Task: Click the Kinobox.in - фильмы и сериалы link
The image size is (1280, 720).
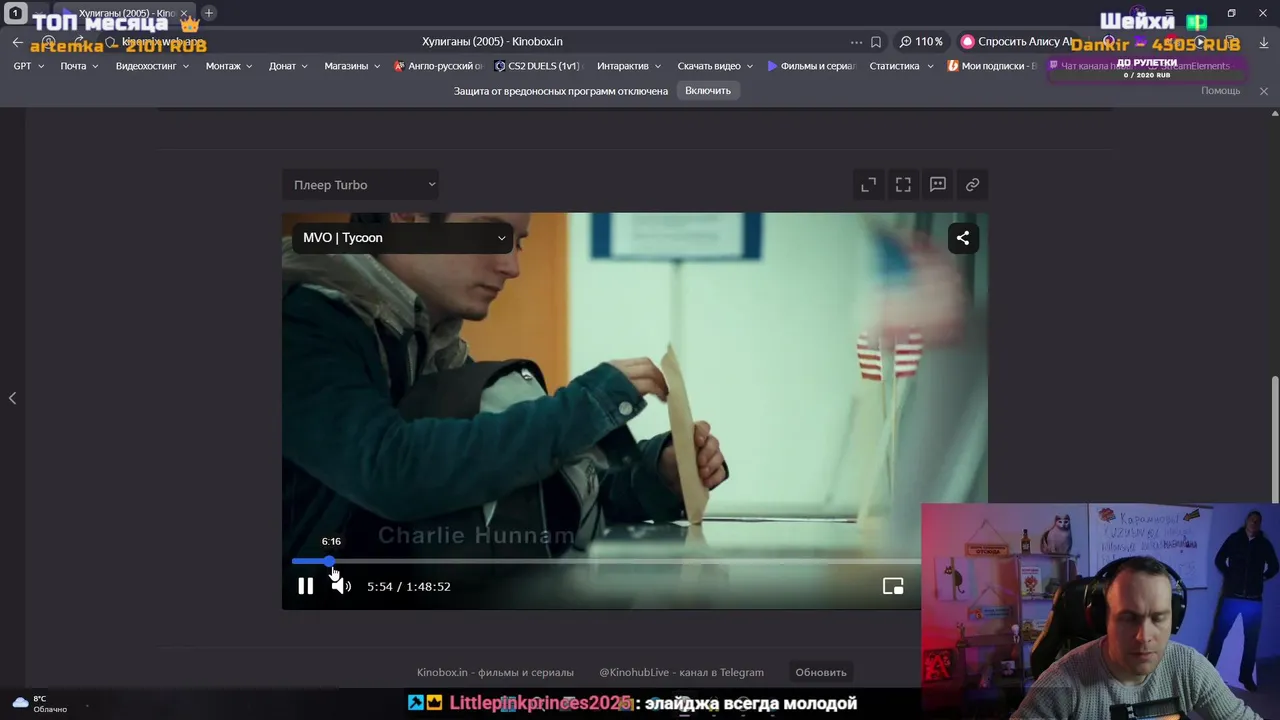Action: [x=495, y=672]
